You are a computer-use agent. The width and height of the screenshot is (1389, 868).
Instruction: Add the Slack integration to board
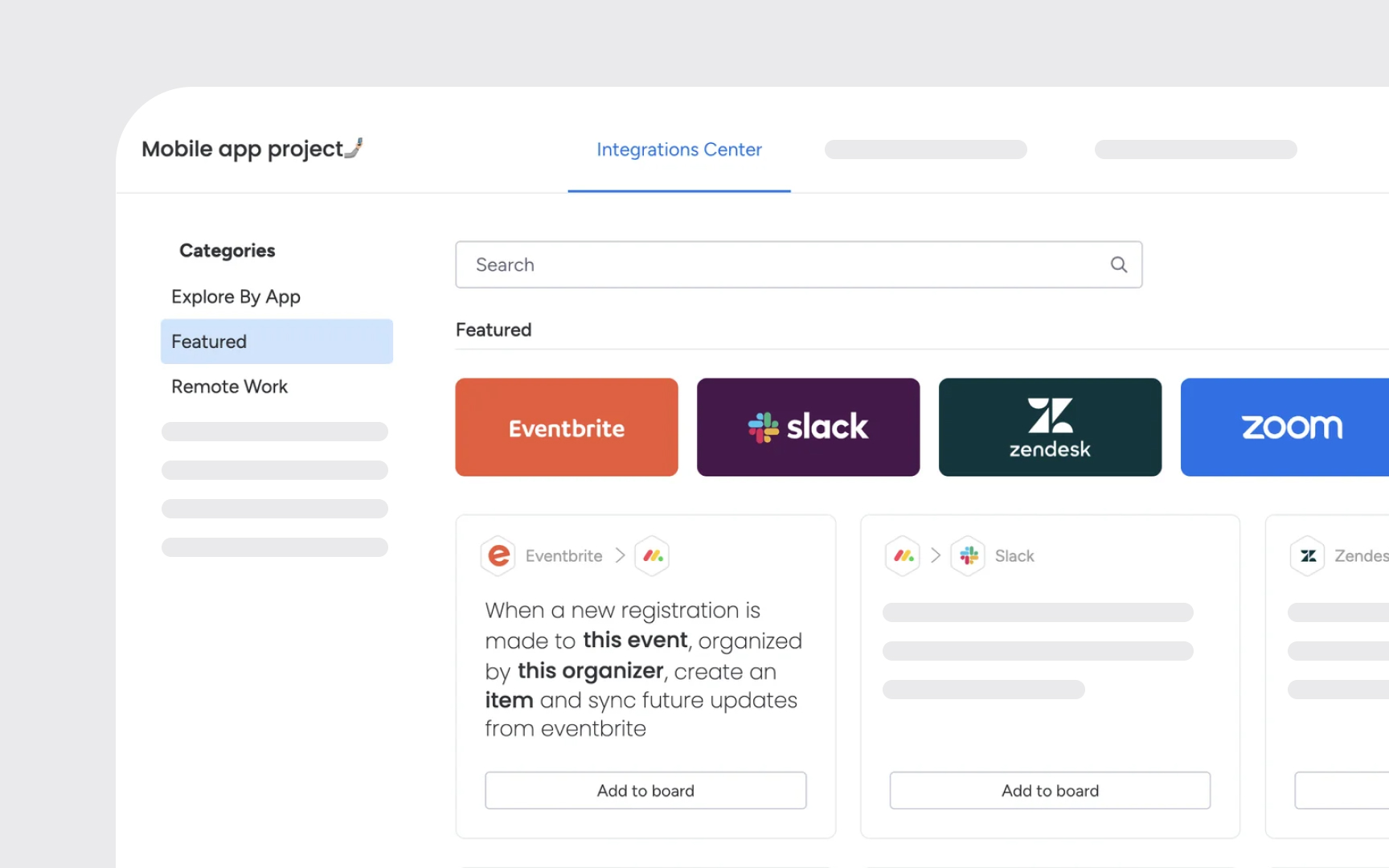coord(1050,790)
